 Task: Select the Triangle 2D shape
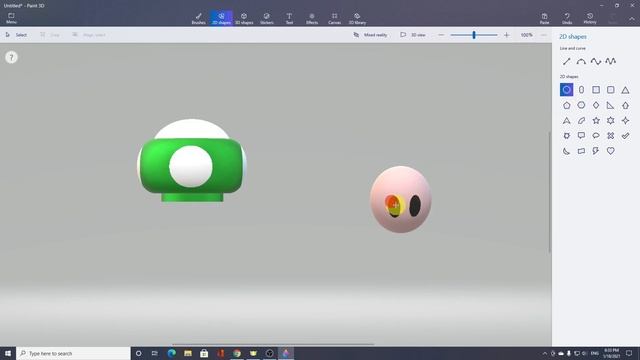625,90
